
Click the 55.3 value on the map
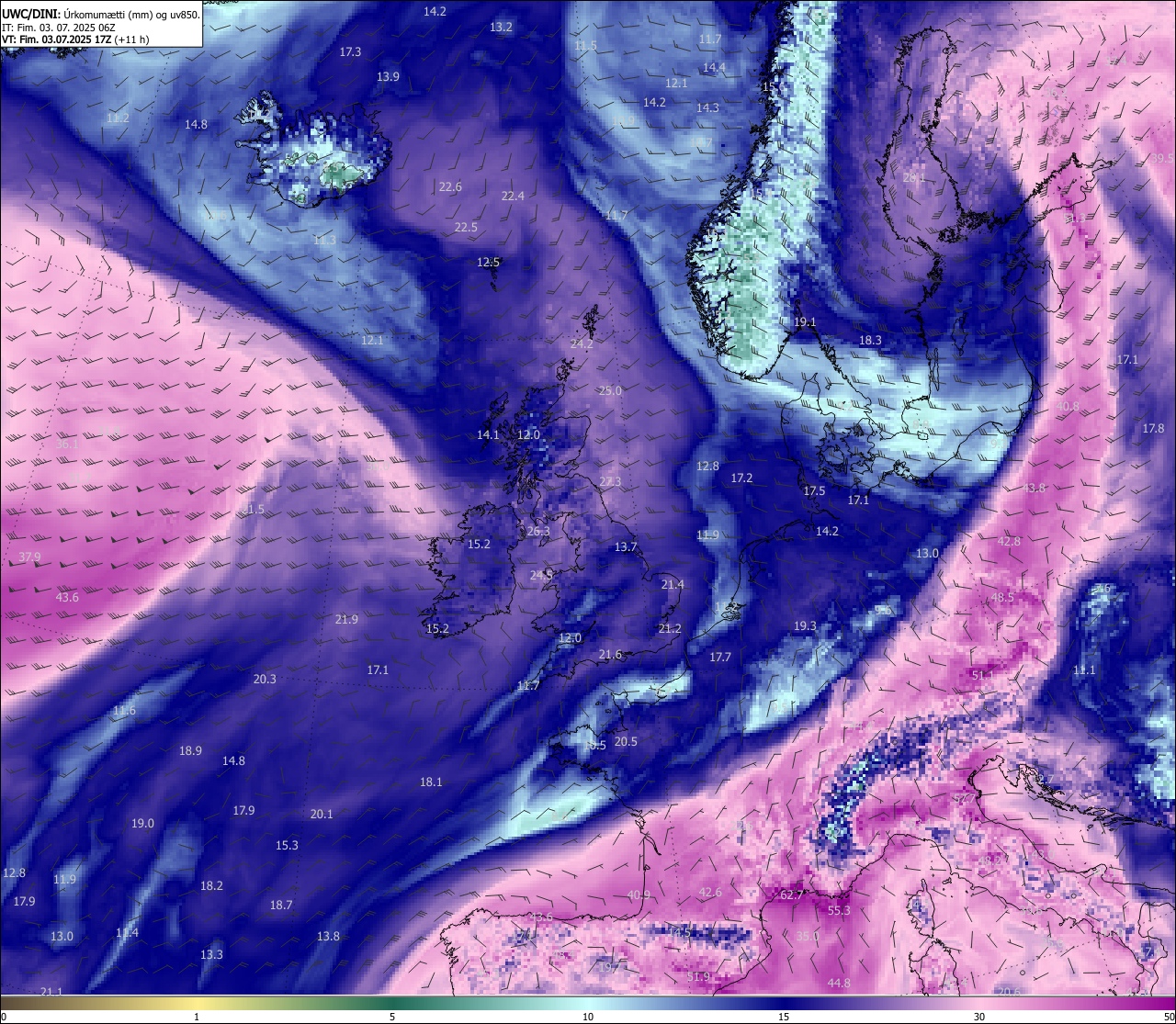point(839,911)
